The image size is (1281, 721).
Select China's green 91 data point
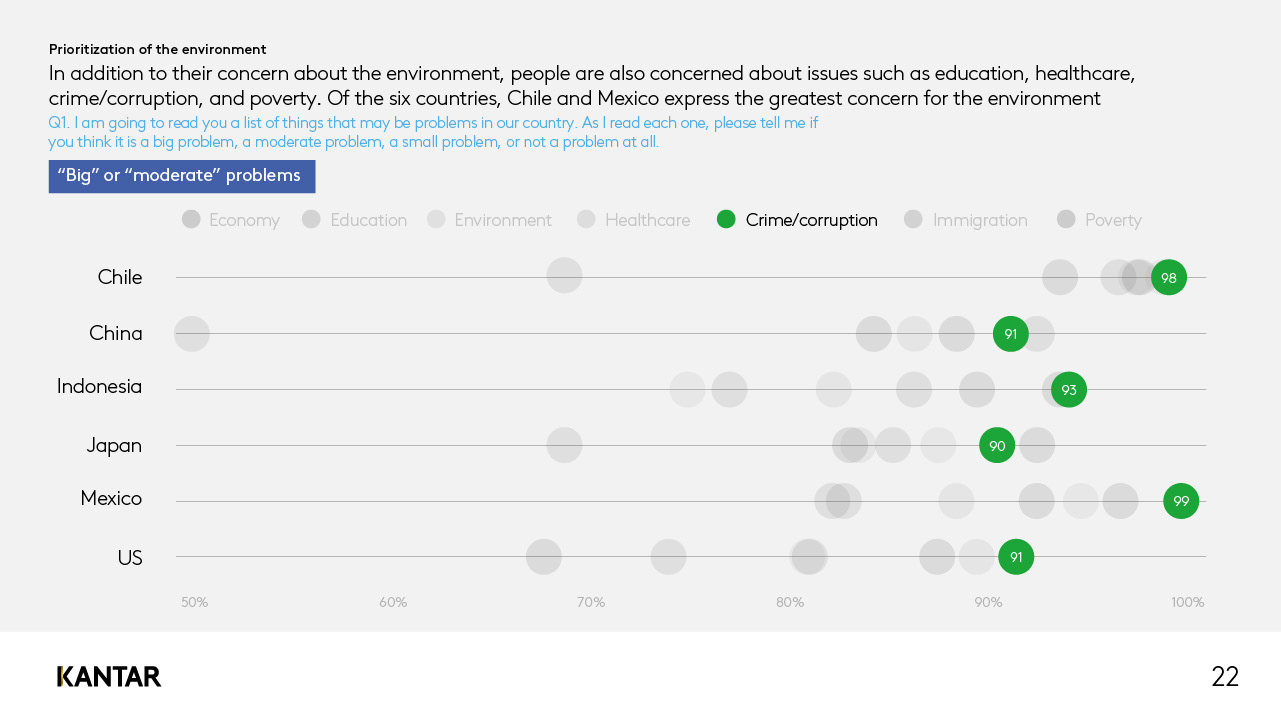click(x=1011, y=333)
